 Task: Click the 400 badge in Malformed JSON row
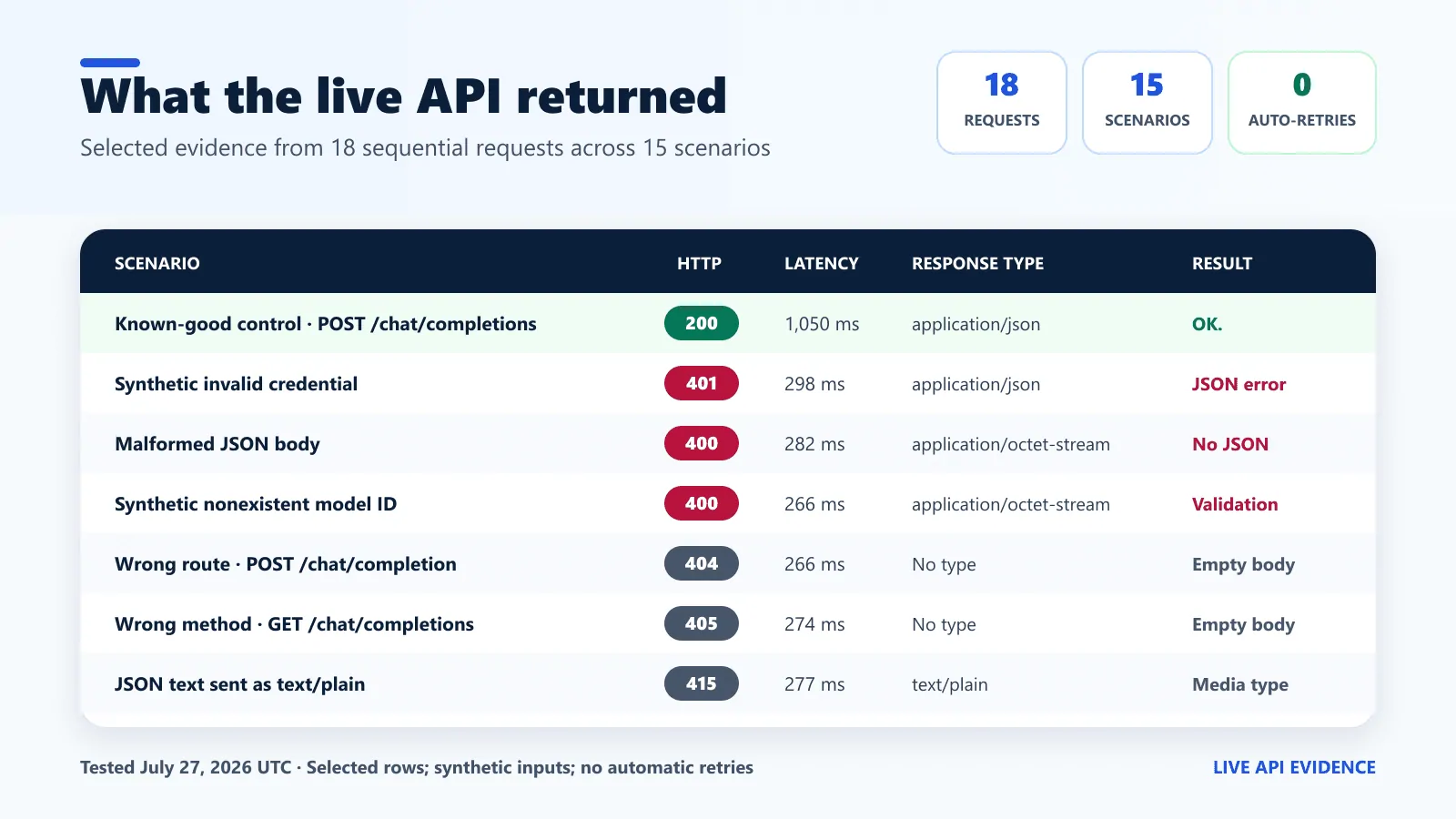click(702, 443)
